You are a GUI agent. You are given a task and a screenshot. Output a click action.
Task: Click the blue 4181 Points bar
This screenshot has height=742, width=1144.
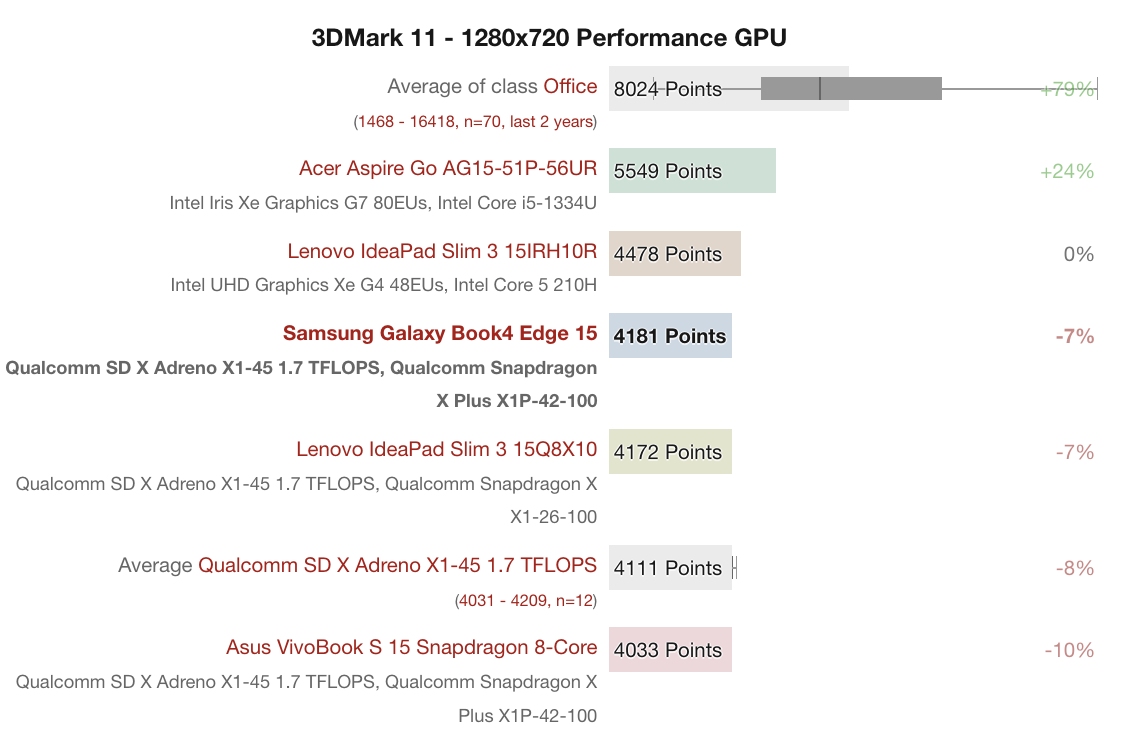pos(670,336)
